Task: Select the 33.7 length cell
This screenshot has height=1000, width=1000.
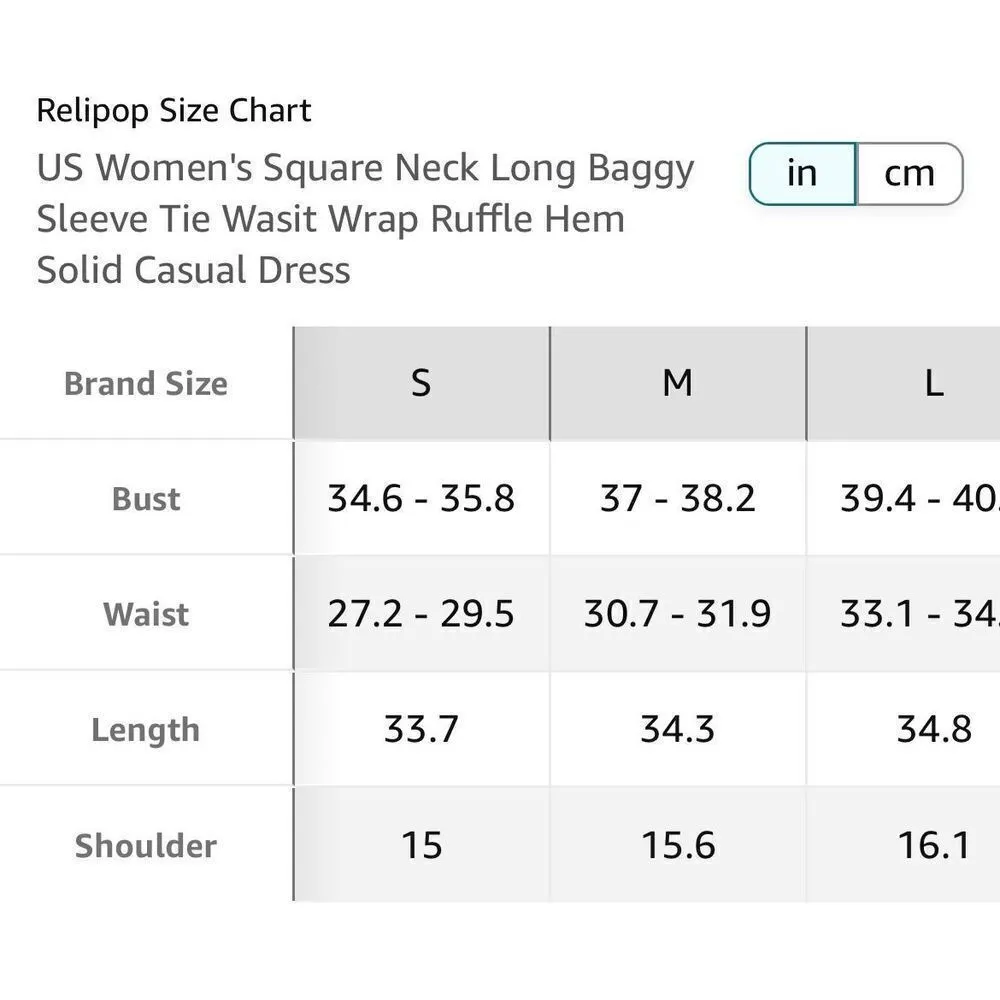Action: pos(421,729)
